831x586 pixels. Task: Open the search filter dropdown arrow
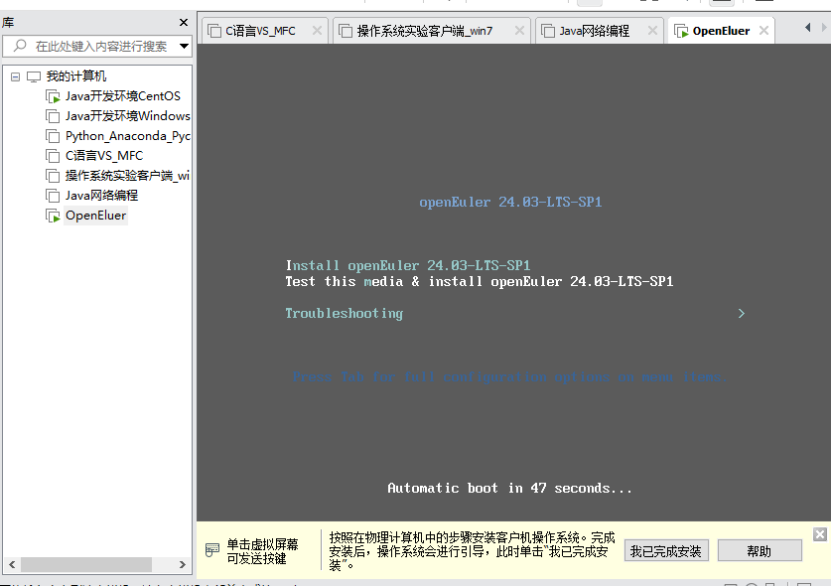[184, 46]
